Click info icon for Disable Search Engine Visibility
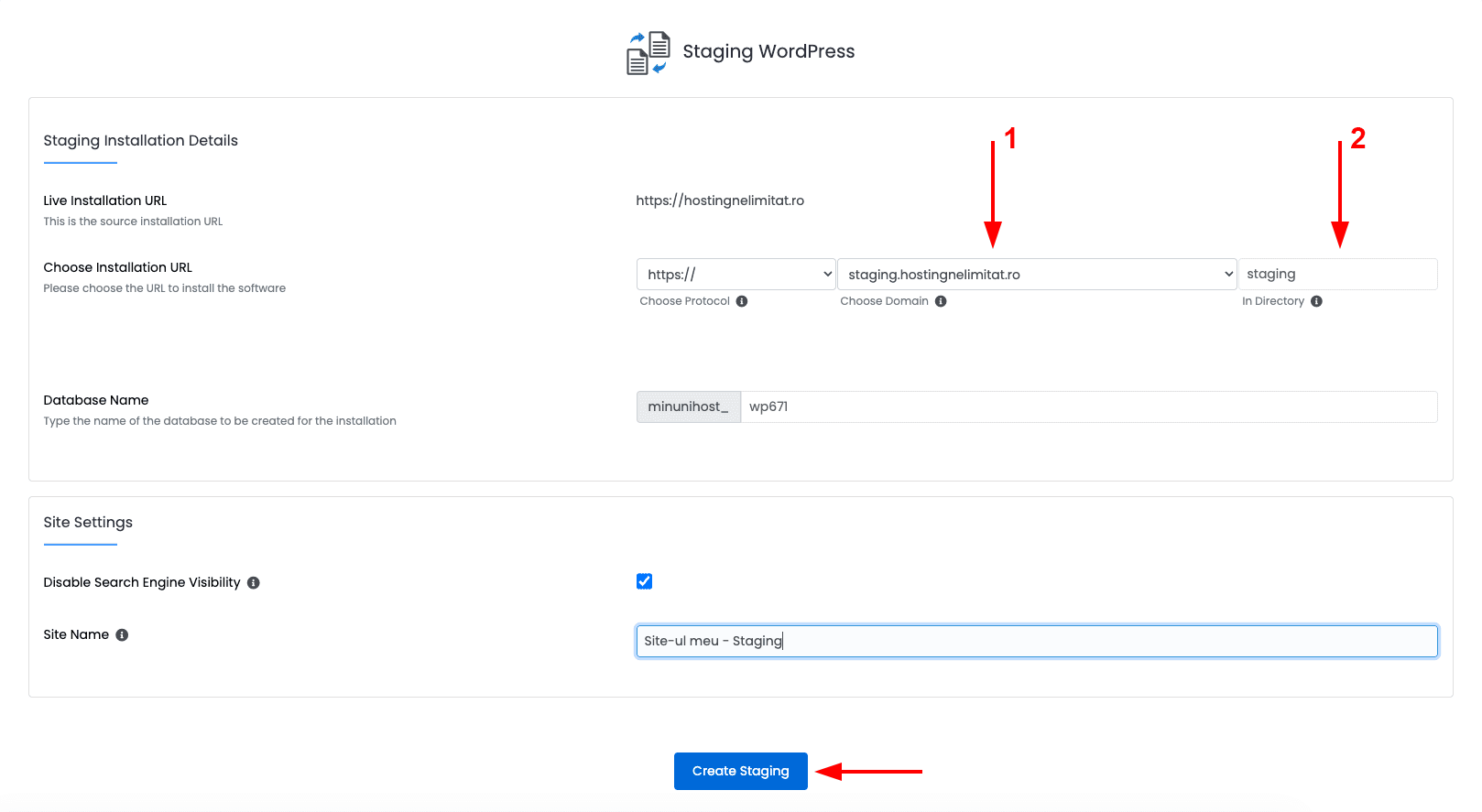Image resolution: width=1482 pixels, height=812 pixels. click(254, 583)
